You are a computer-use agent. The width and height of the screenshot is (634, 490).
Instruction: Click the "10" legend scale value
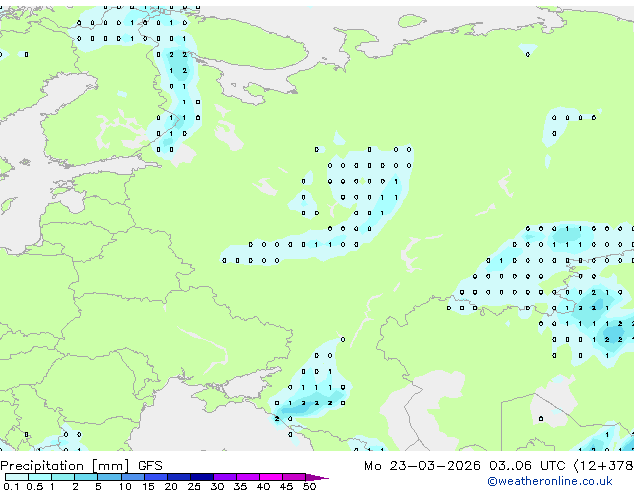point(125,486)
